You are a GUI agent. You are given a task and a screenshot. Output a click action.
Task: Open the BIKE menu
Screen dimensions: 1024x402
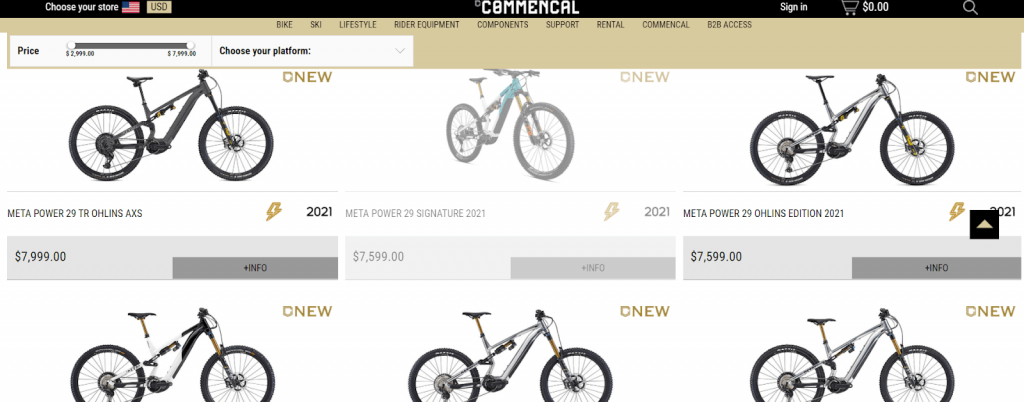point(284,25)
